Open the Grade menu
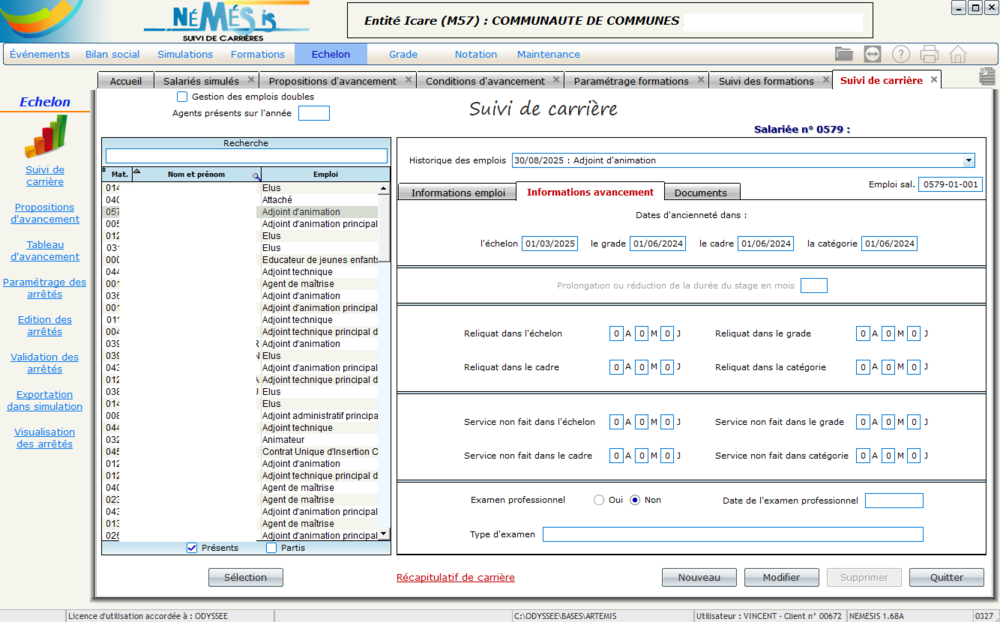1000x622 pixels. click(403, 54)
